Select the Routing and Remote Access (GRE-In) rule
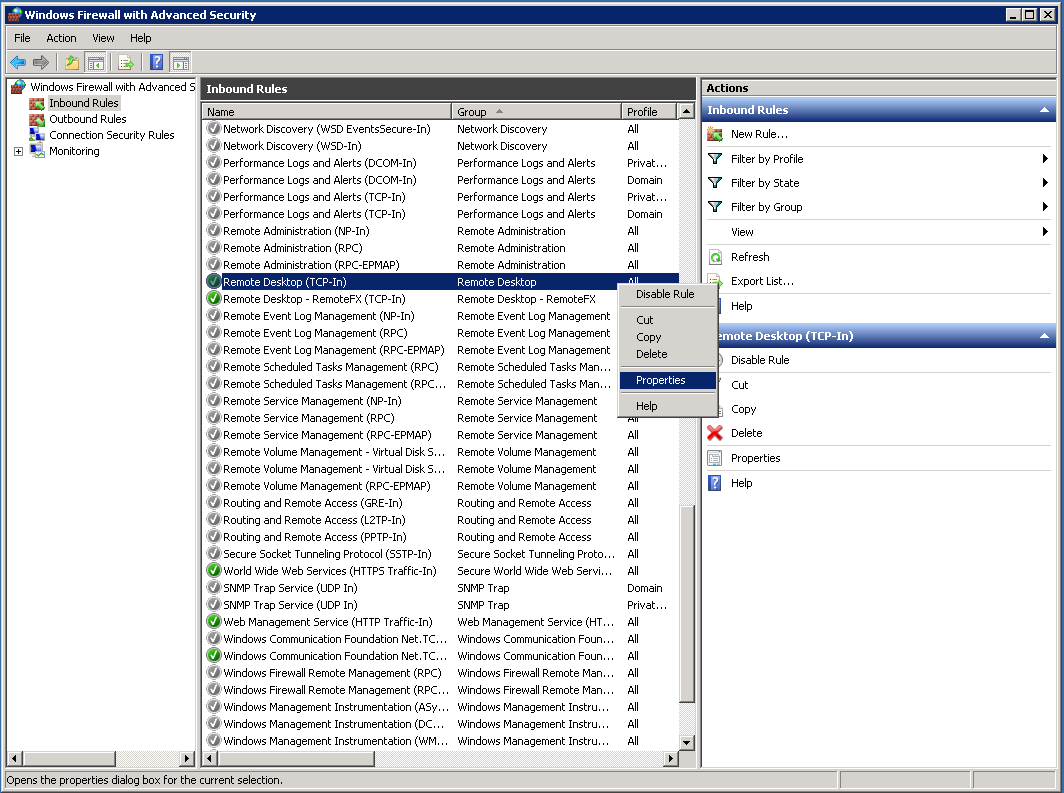Screen dimensions: 1064x793 (x=440, y=503)
